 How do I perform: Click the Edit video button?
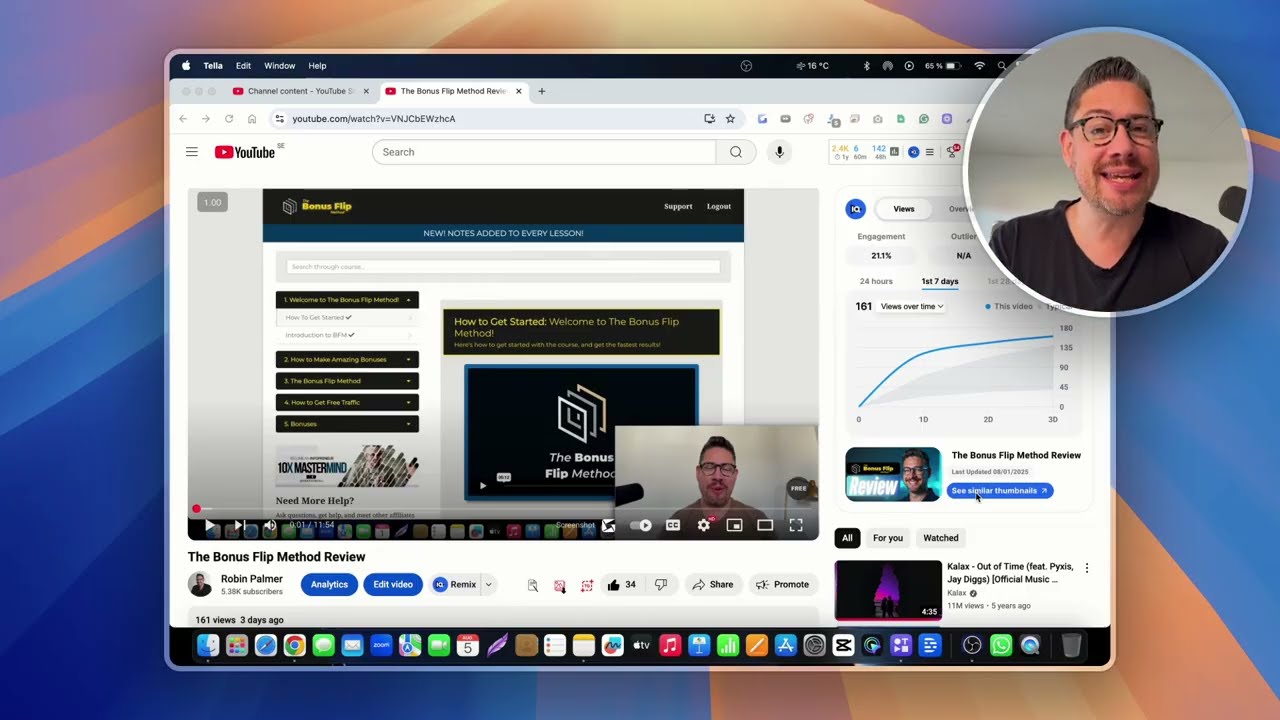[x=393, y=584]
